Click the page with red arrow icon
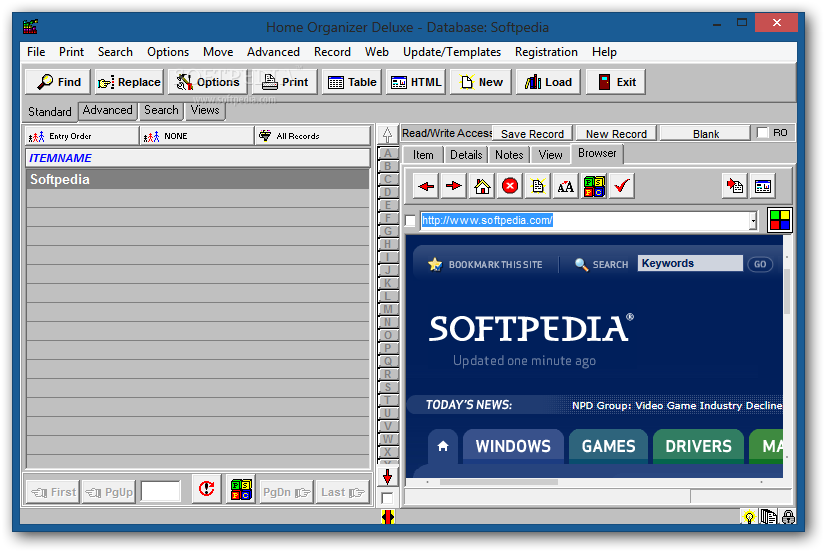The height and width of the screenshot is (552, 825). tap(735, 186)
